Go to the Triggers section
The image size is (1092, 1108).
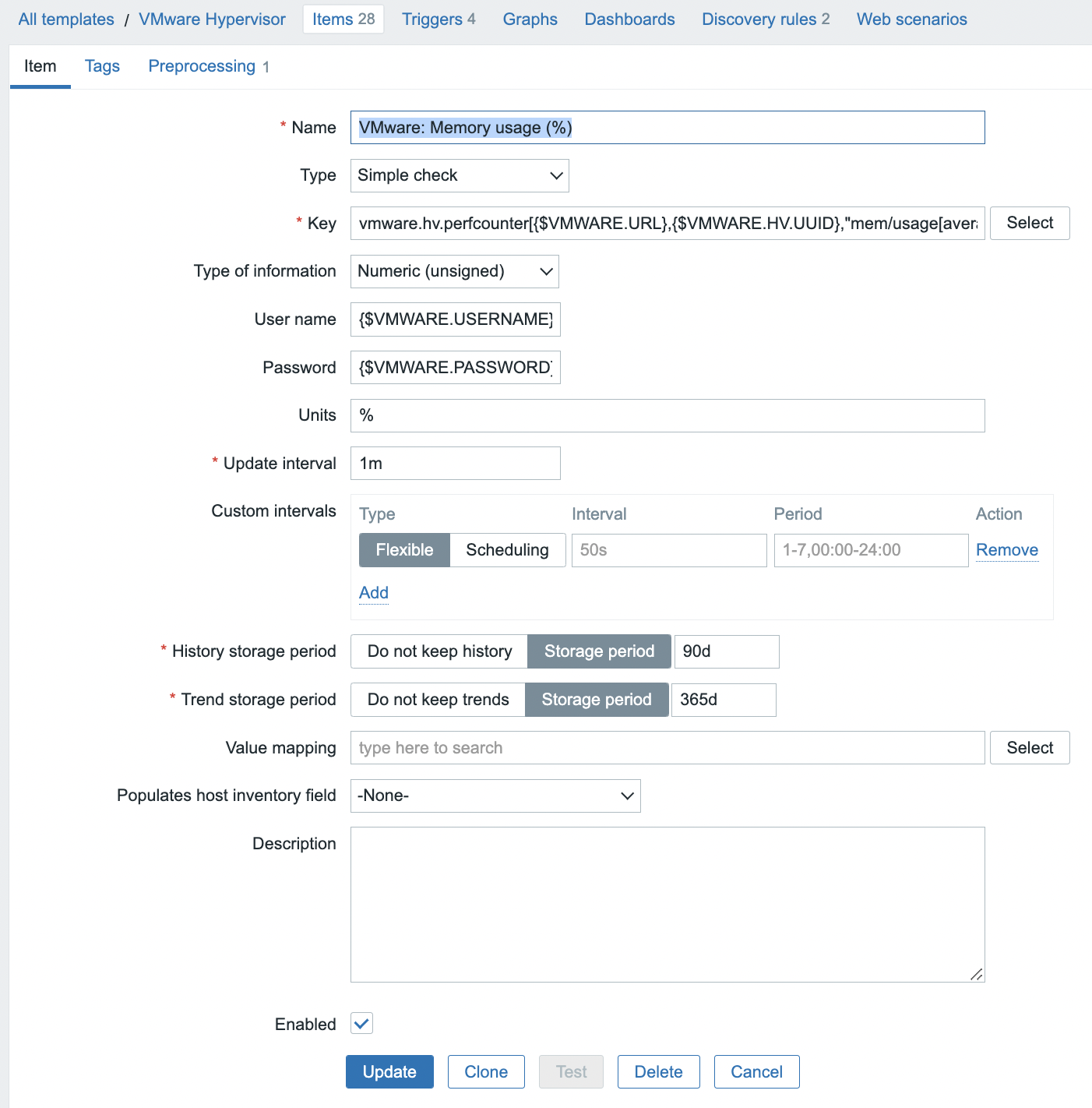click(x=438, y=19)
